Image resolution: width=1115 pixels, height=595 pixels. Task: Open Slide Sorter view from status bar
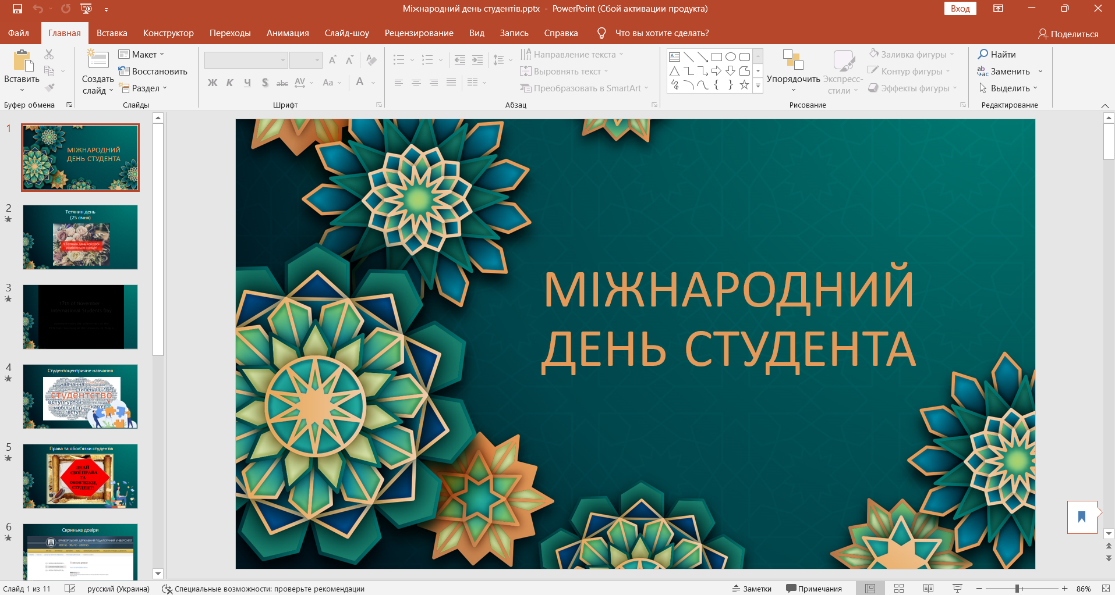click(x=898, y=589)
